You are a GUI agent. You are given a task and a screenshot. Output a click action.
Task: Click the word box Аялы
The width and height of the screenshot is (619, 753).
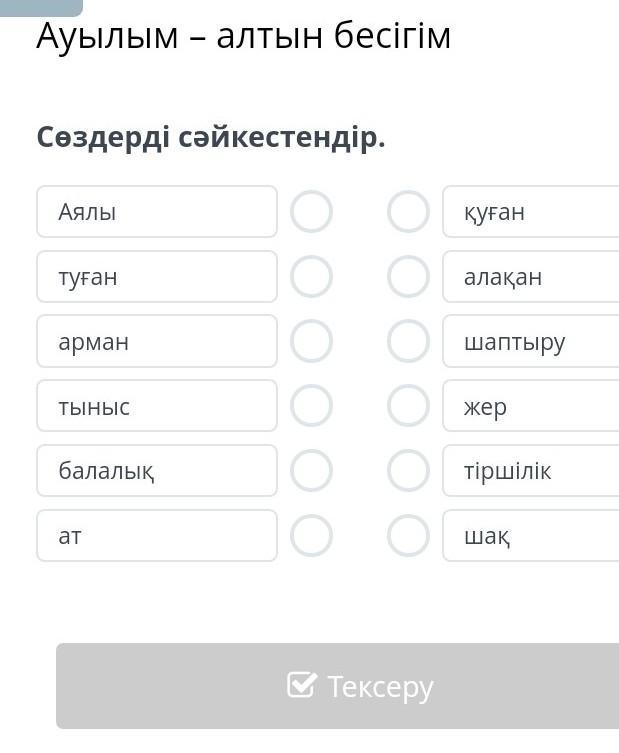coord(157,212)
